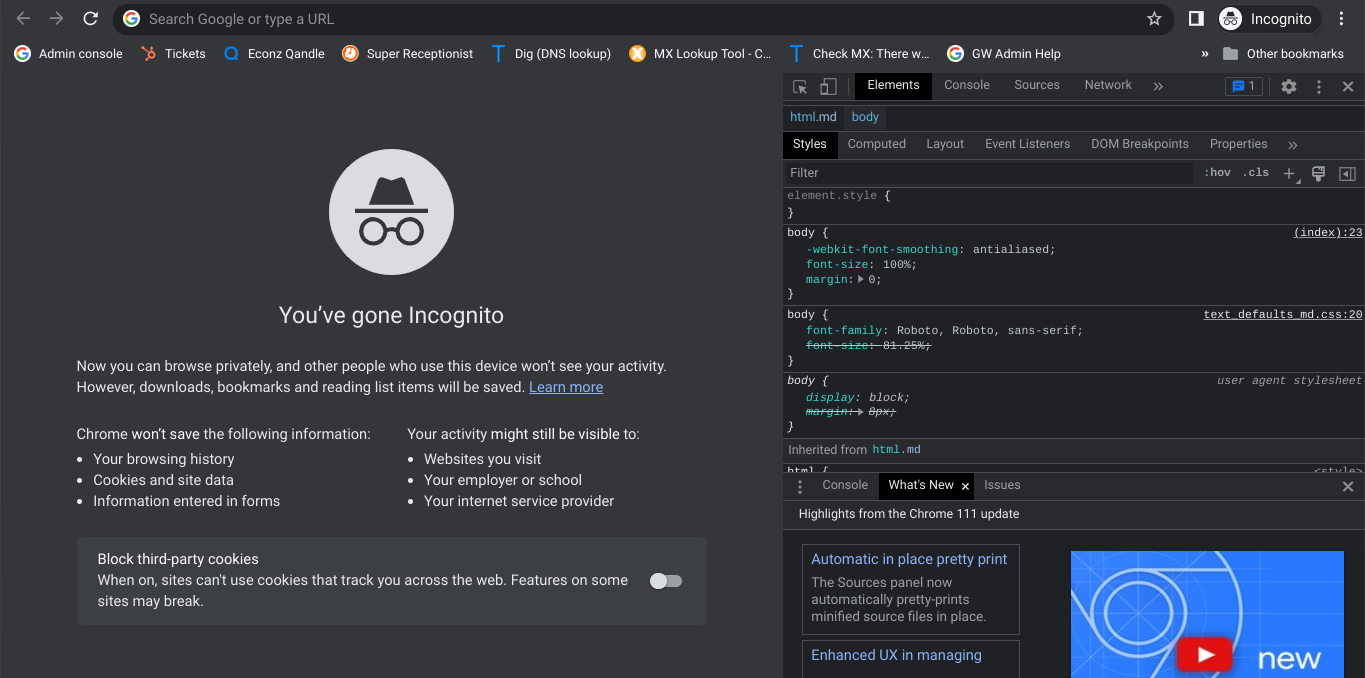Open the text_defaults_md.css:20 source link
Screen dimensions: 1365x678
[1283, 315]
